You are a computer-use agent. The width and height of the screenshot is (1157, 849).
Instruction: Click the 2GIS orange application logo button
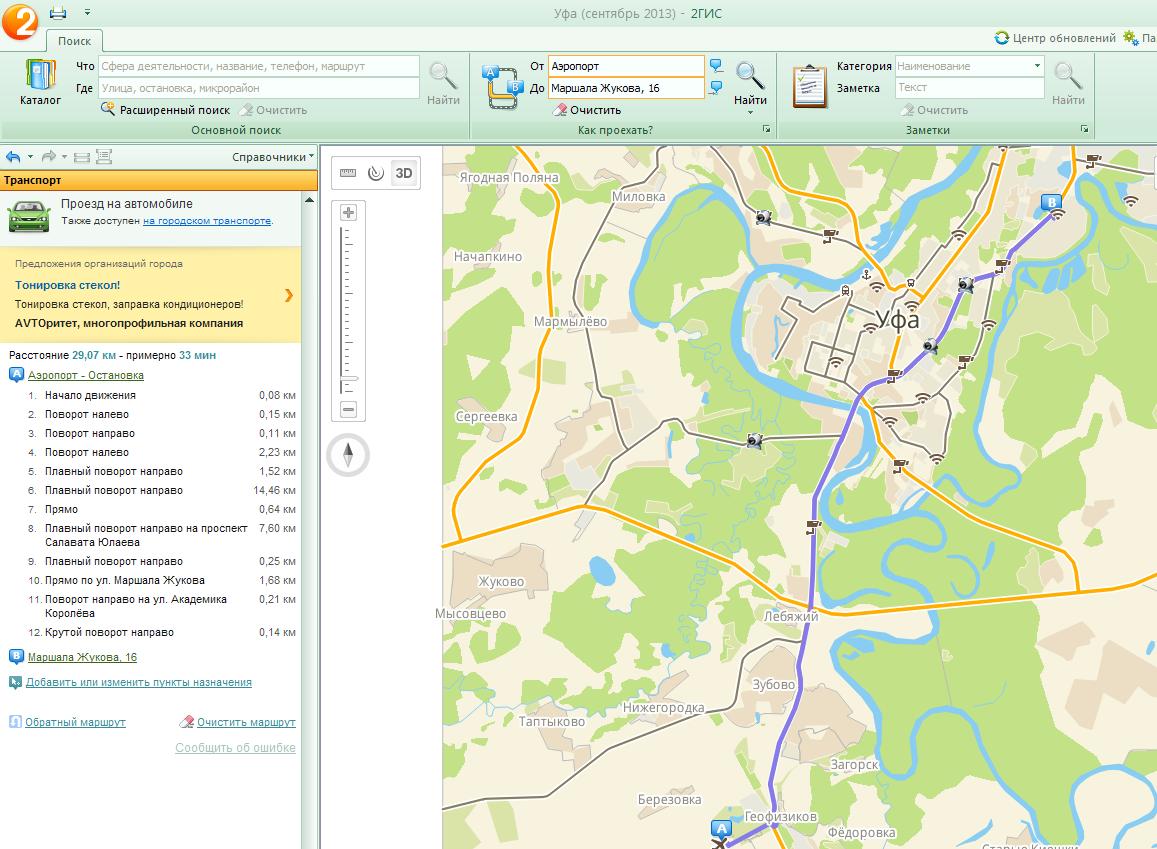pyautogui.click(x=20, y=21)
